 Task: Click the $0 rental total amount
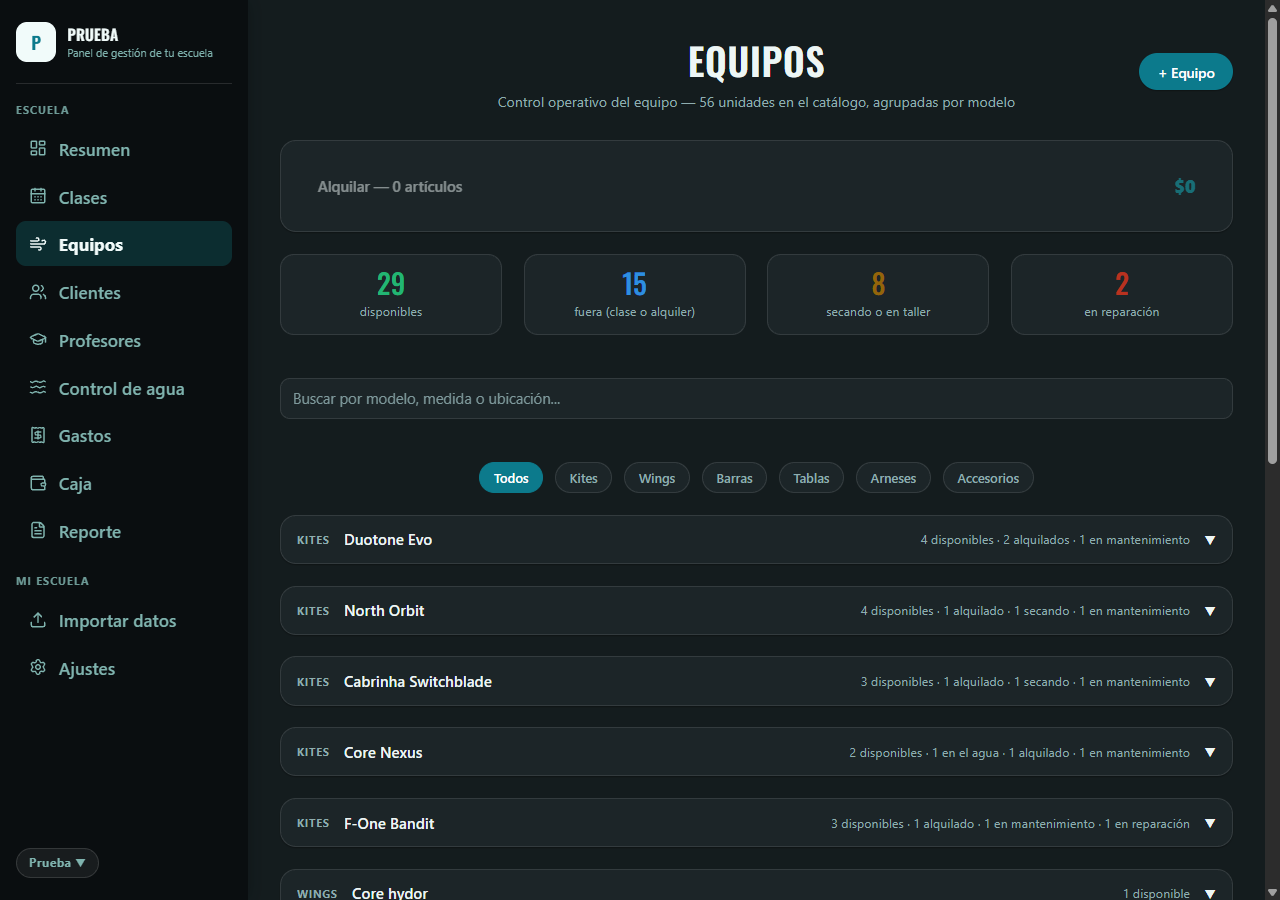1185,186
